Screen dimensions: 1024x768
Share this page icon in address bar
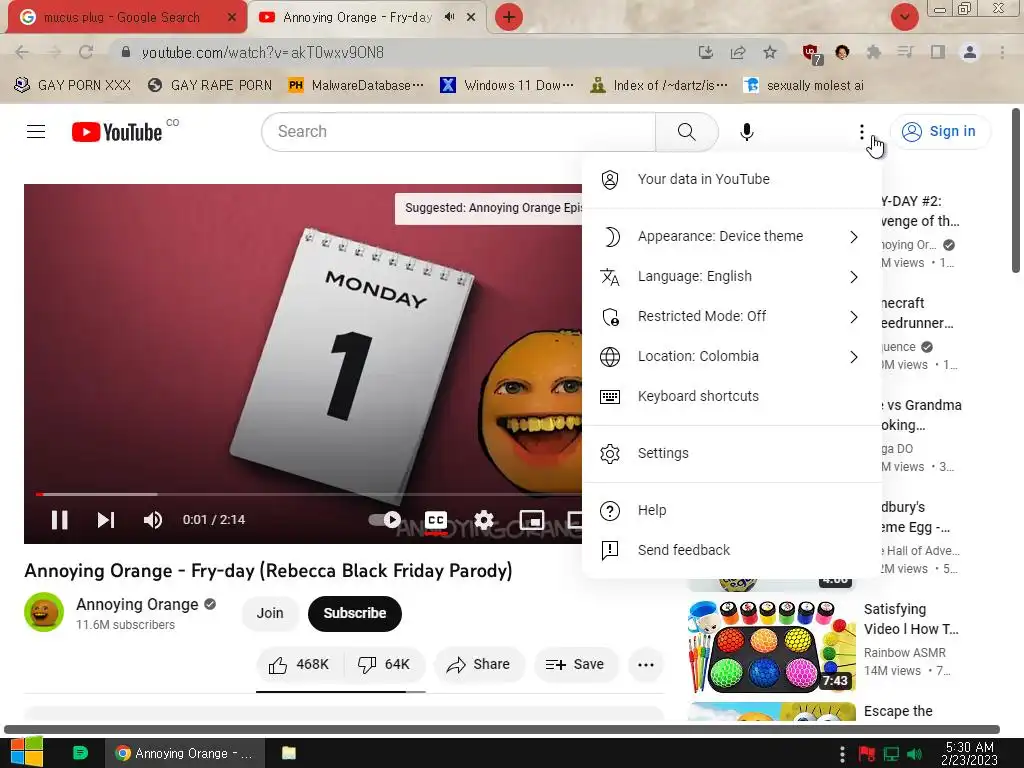738,52
